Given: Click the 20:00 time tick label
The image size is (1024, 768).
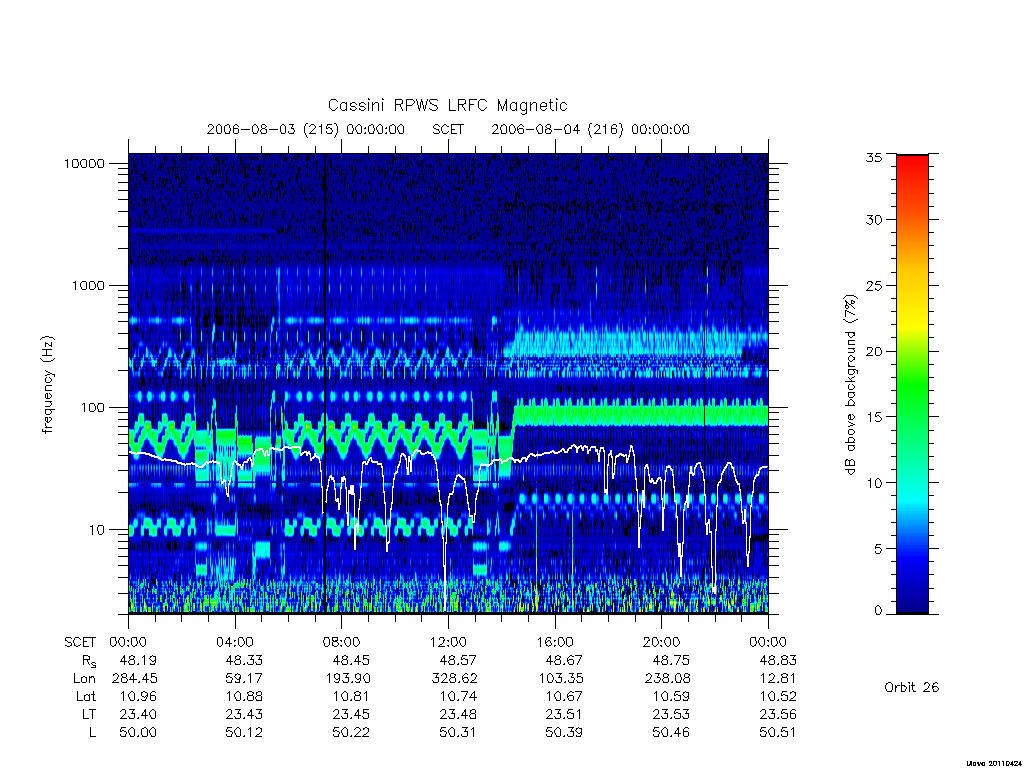Looking at the screenshot, I should tap(662, 642).
